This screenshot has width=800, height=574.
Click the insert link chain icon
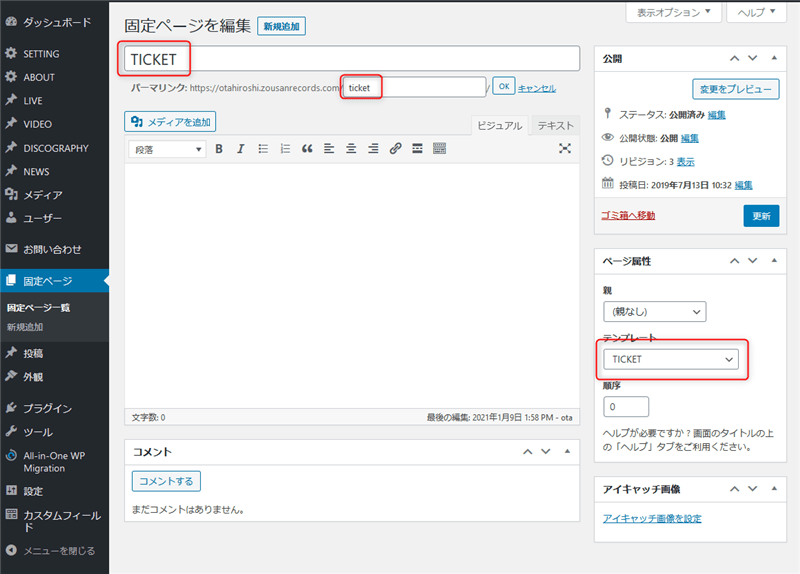point(395,149)
